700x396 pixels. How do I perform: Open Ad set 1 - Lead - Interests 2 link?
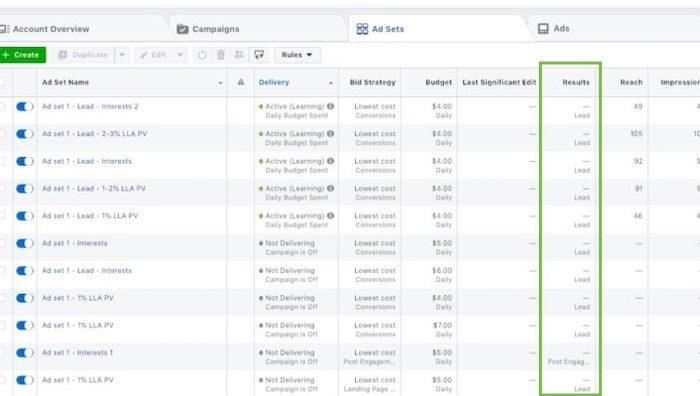(90, 106)
